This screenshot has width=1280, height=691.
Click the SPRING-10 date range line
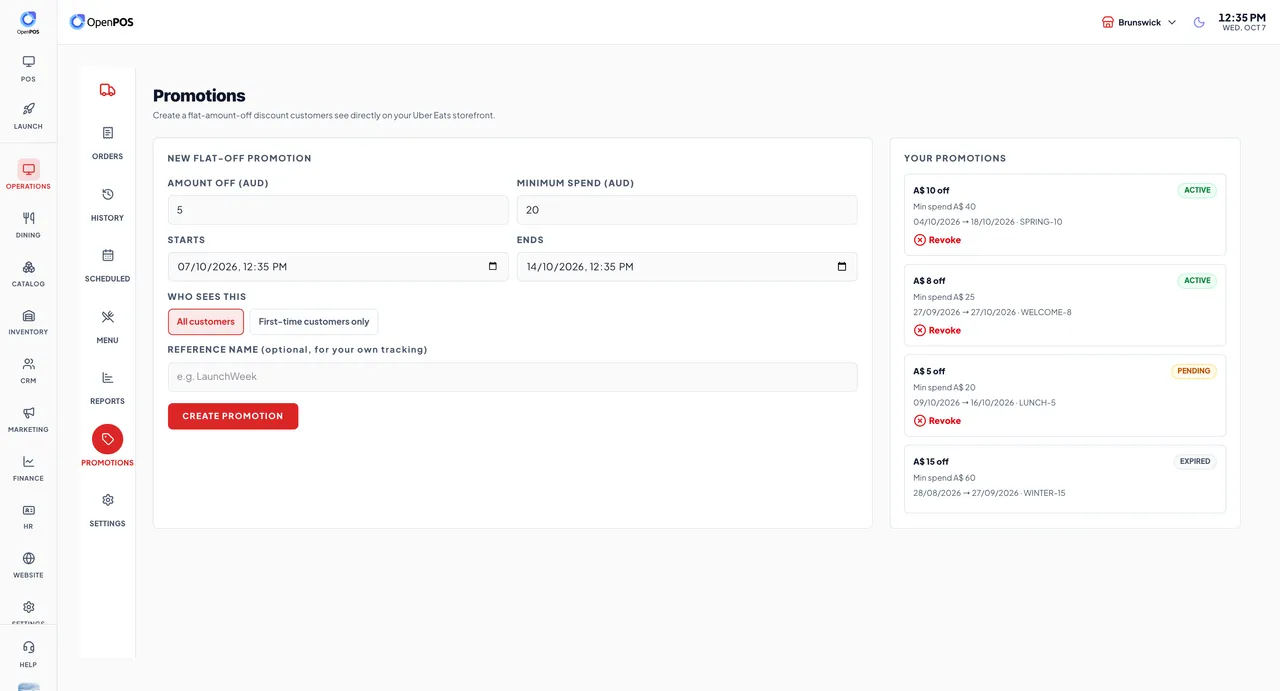[x=988, y=222]
